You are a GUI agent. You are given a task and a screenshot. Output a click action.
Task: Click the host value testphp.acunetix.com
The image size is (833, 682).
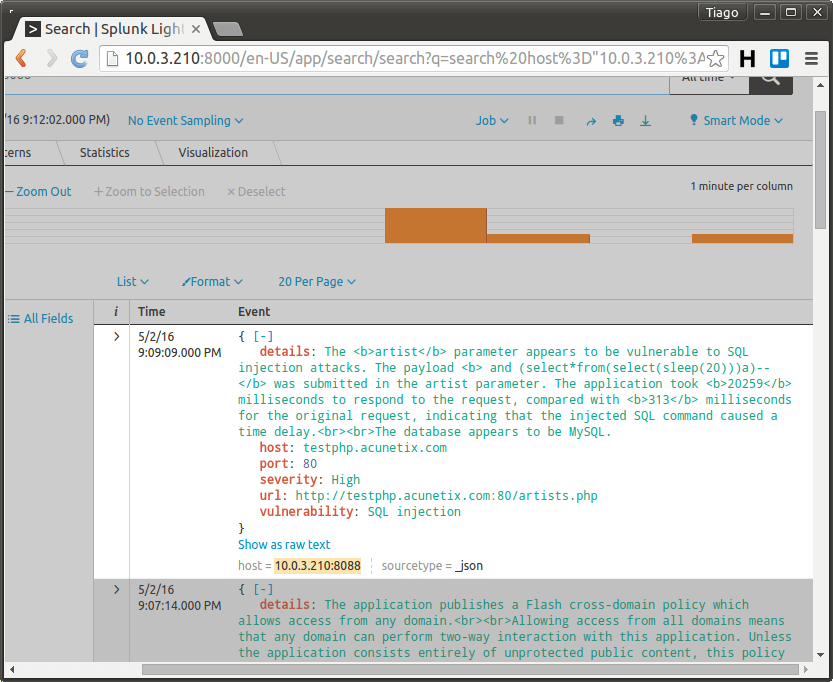click(x=375, y=448)
